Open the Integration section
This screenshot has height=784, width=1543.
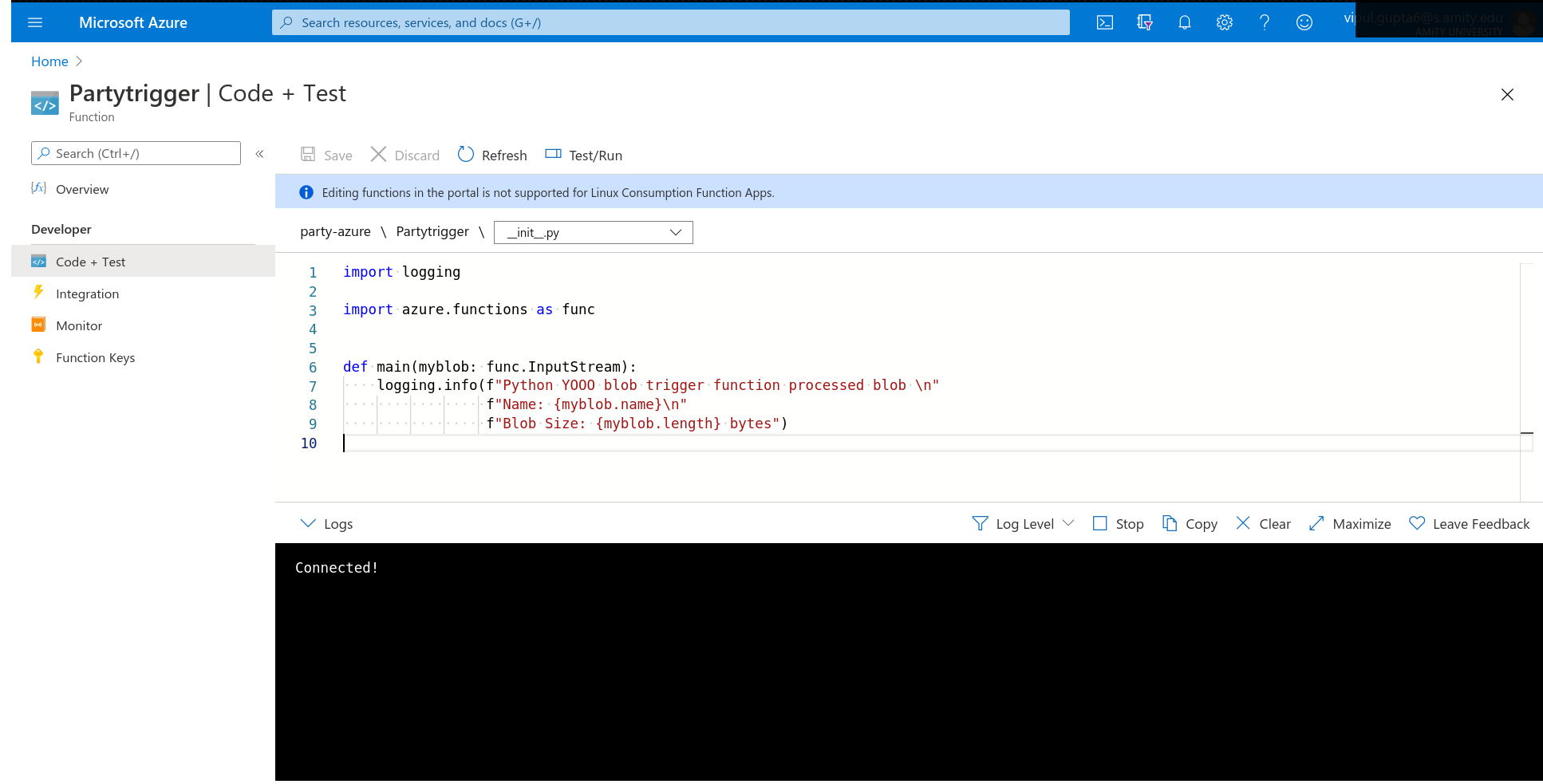(87, 294)
